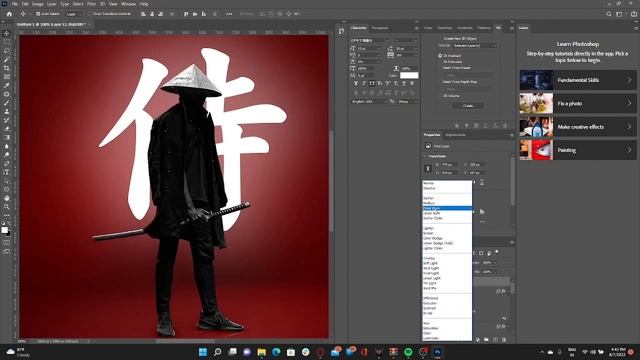This screenshot has height=360, width=640.
Task: Toggle the Auto-Select checkbox
Action: [x=38, y=14]
